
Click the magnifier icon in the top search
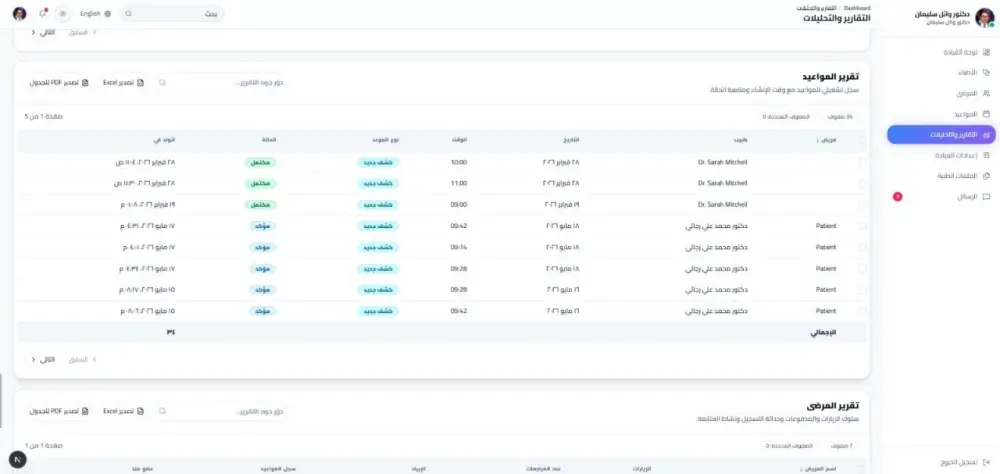coord(129,13)
